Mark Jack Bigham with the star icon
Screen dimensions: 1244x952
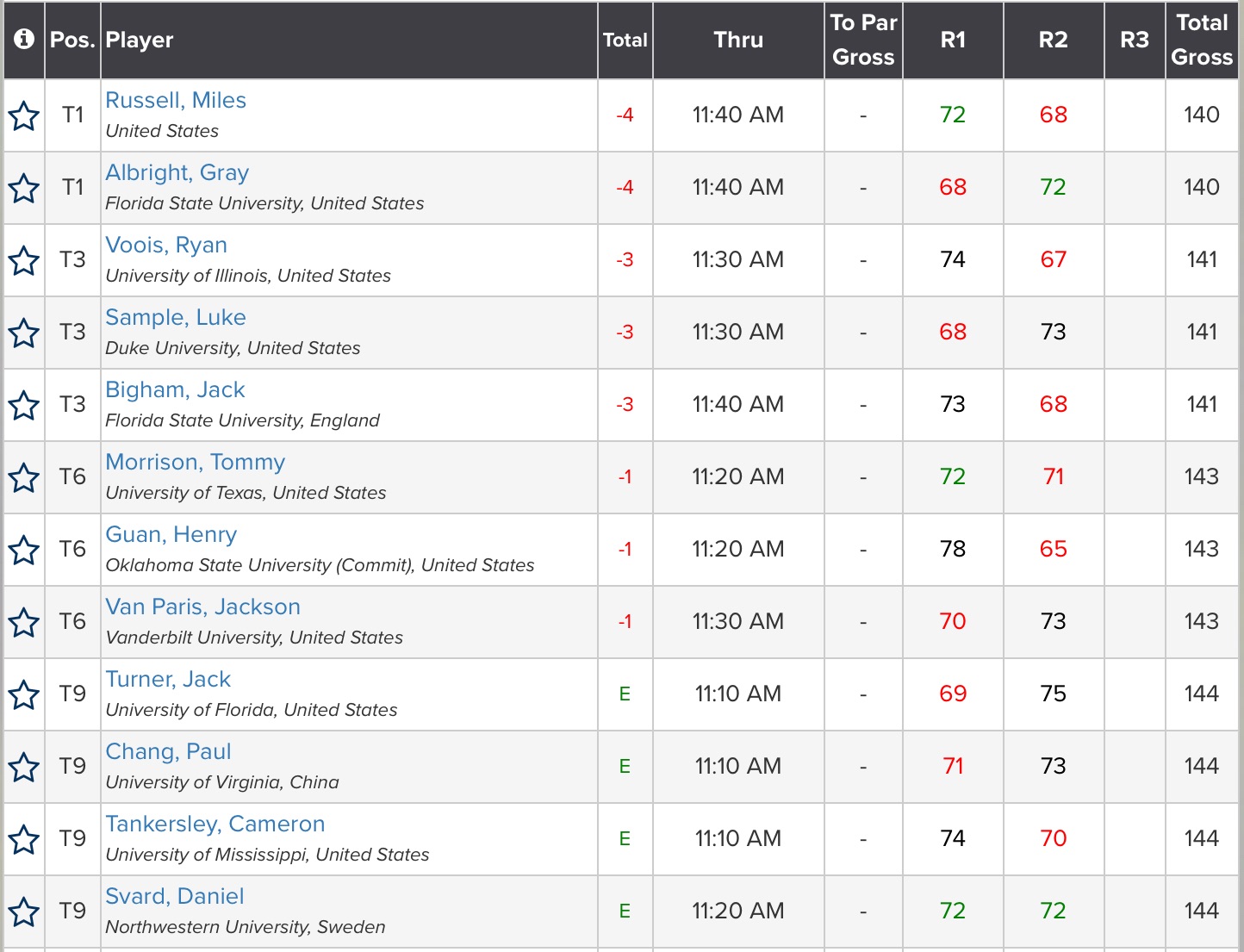coord(24,406)
